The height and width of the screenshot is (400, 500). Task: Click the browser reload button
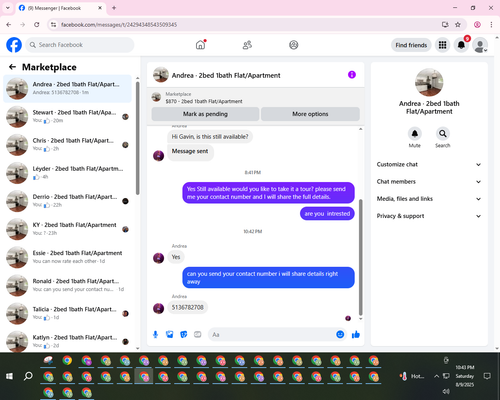[37, 25]
